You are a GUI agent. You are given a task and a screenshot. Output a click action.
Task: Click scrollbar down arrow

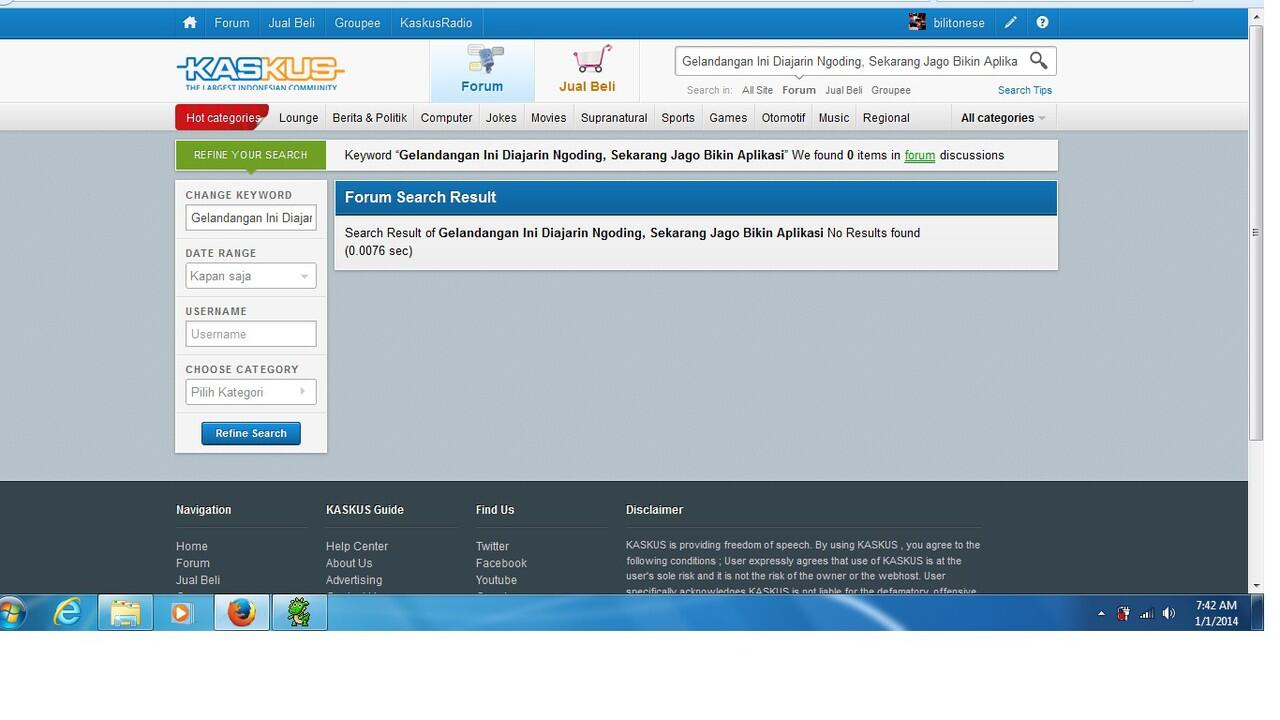[x=1256, y=586]
